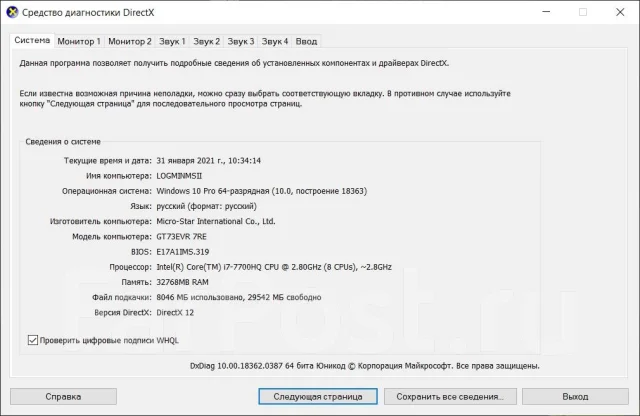Image resolution: width=640 pixels, height=416 pixels.
Task: Click the Следующая страница button
Action: (x=318, y=396)
